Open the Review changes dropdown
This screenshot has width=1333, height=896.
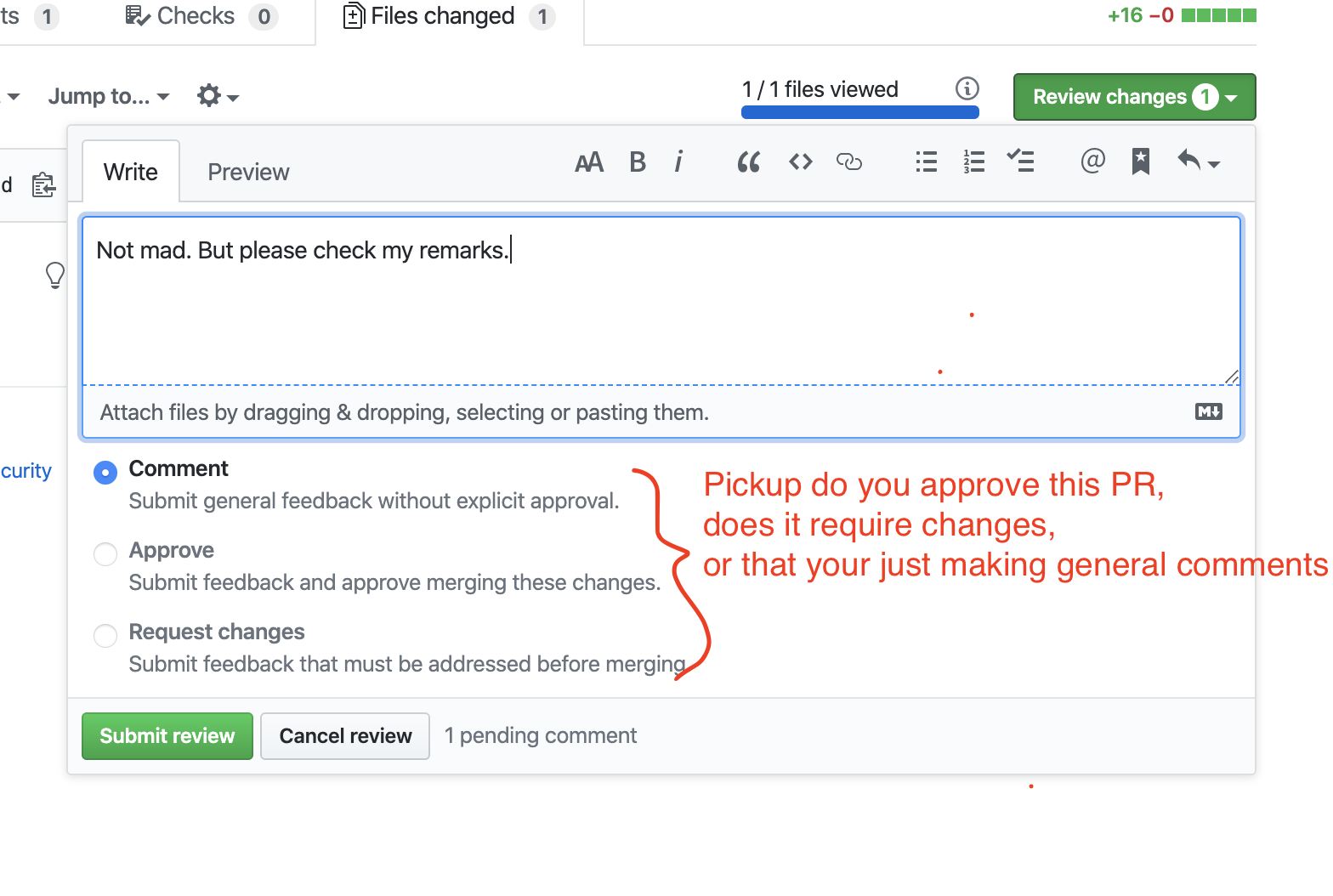(x=1134, y=97)
